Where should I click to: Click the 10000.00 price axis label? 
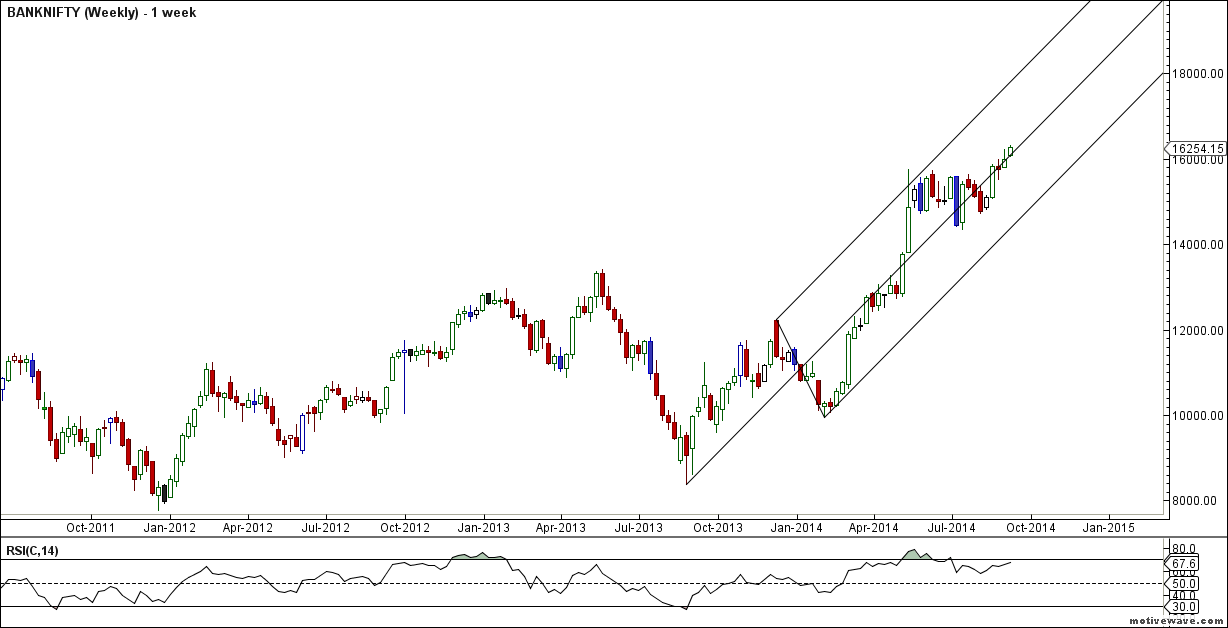click(x=1198, y=416)
